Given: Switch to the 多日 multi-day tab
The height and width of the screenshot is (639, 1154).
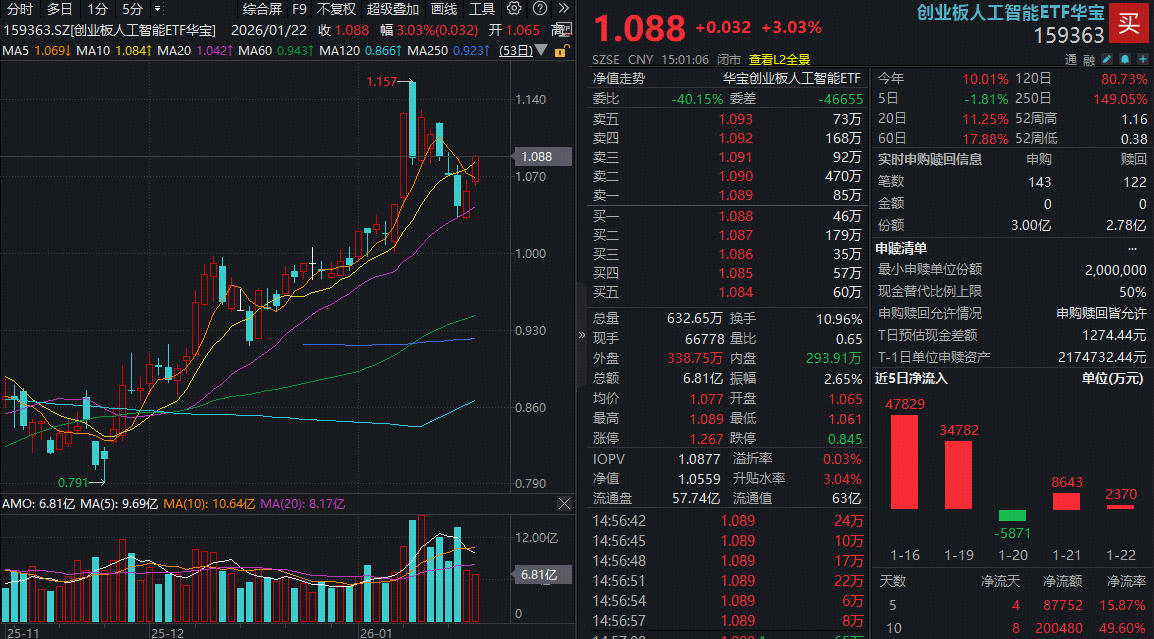Looking at the screenshot, I should coord(57,9).
